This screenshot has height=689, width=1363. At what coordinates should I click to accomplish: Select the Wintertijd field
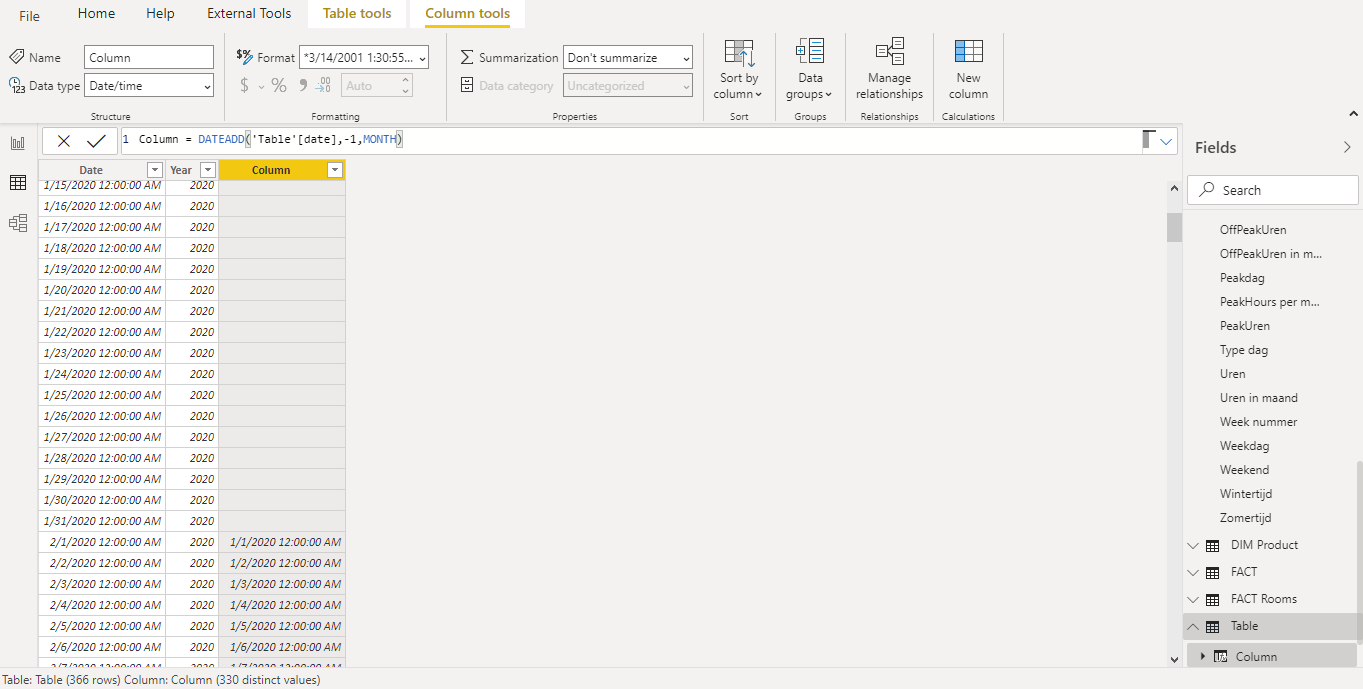pyautogui.click(x=1246, y=494)
